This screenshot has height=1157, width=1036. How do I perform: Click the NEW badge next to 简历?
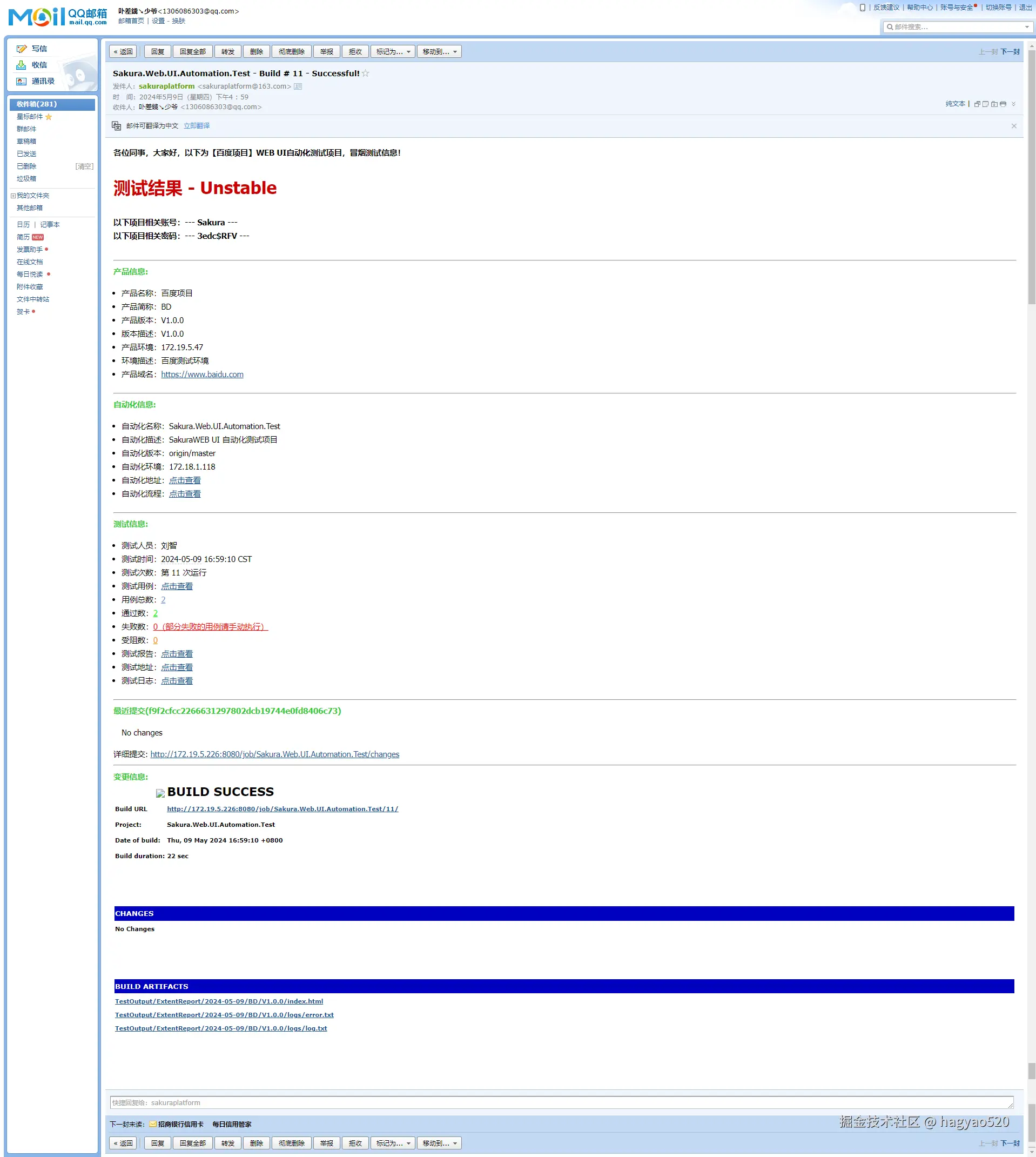tap(38, 237)
